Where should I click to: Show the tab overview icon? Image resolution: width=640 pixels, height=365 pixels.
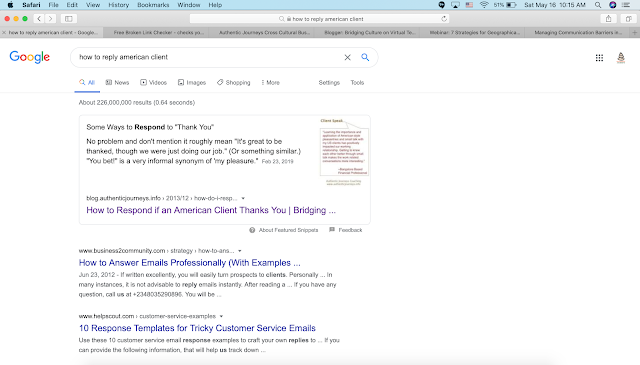tap(629, 19)
